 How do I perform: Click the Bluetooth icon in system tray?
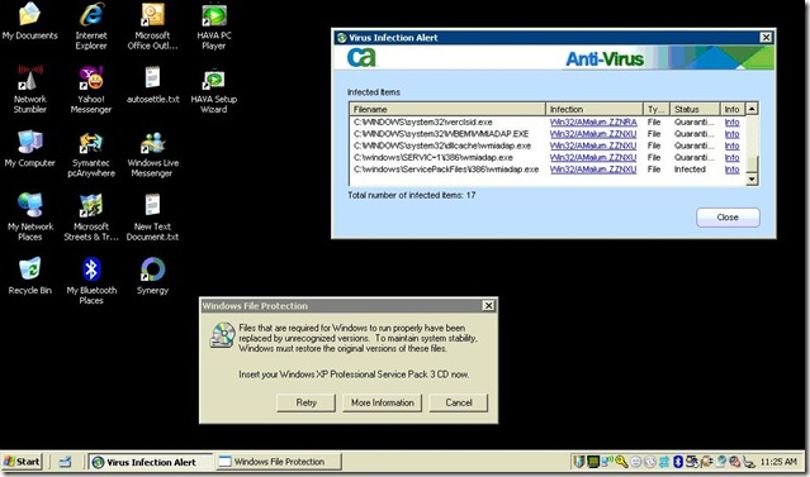[x=678, y=461]
